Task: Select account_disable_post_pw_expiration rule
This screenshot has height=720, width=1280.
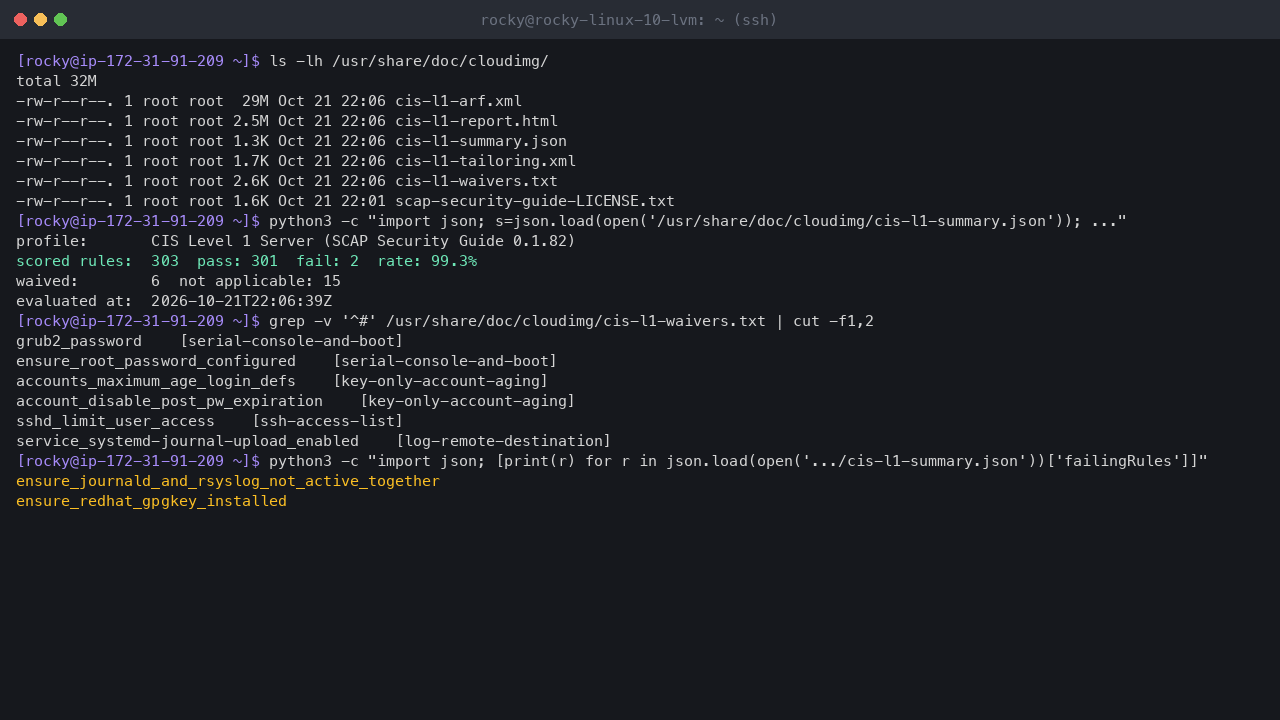Action: coord(169,401)
